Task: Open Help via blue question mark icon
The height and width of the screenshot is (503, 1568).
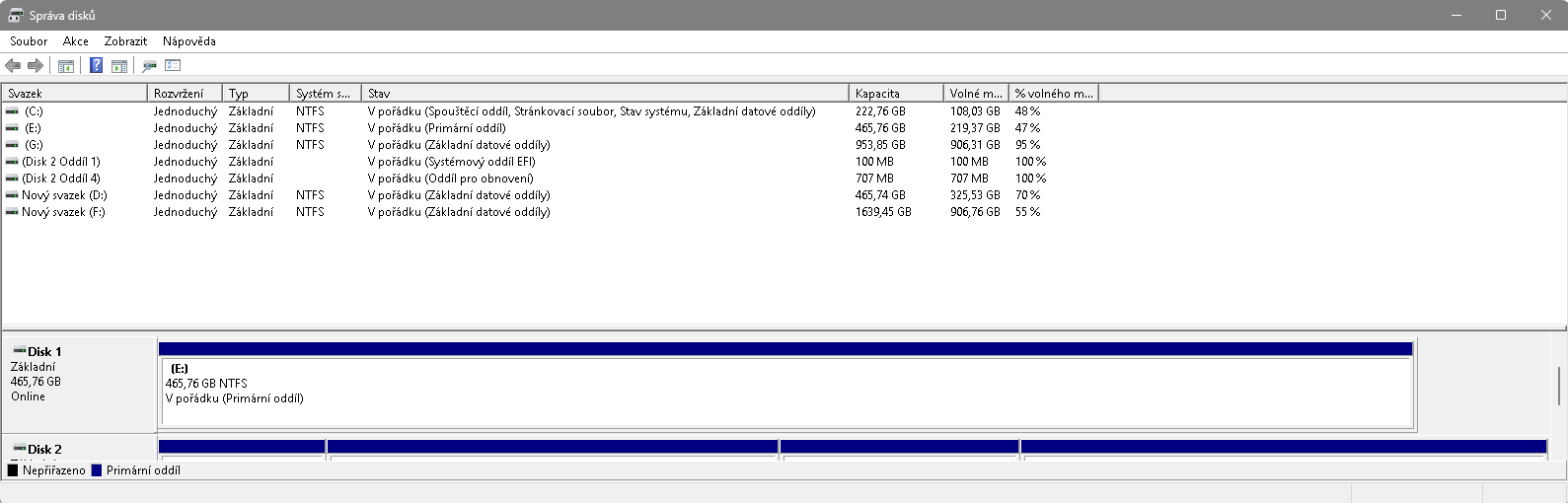Action: [x=96, y=66]
